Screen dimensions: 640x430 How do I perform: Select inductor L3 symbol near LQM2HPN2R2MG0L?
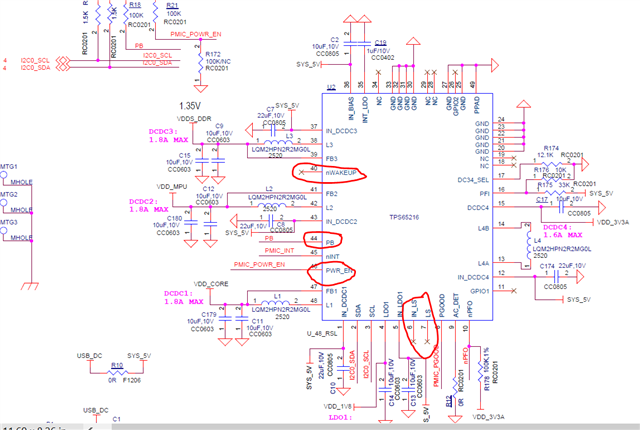278,143
